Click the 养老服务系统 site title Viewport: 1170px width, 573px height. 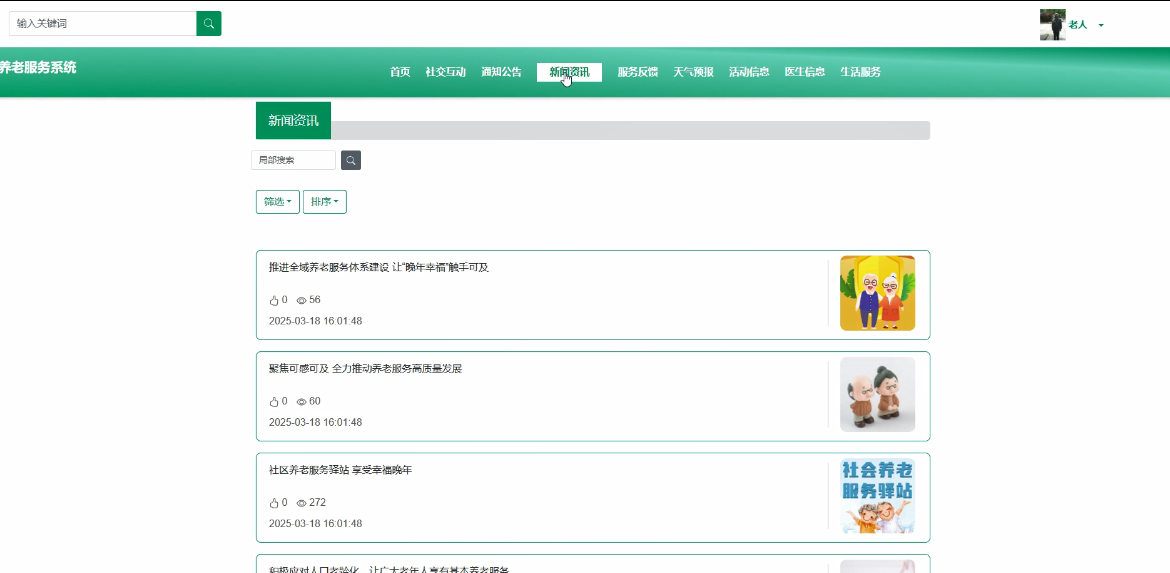click(x=37, y=68)
